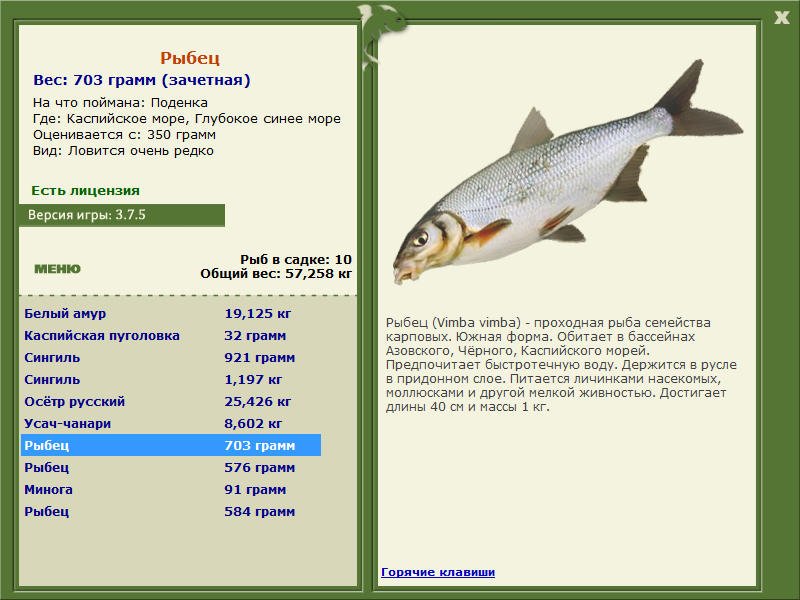Select the Рыбец 584 грамм row
Viewport: 800px width, 600px height.
coord(171,511)
